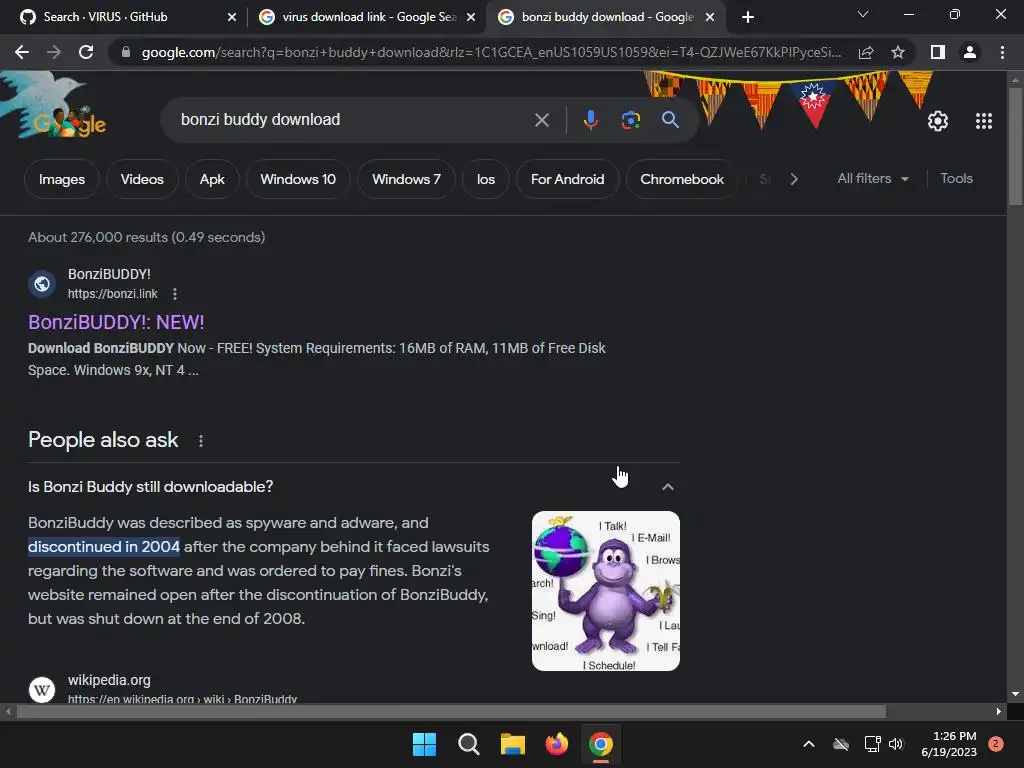This screenshot has height=768, width=1024.
Task: Close the virus download link tab
Action: (471, 17)
